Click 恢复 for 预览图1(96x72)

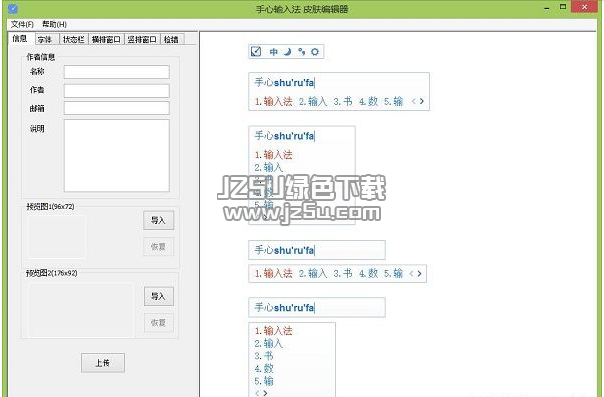pyautogui.click(x=158, y=246)
